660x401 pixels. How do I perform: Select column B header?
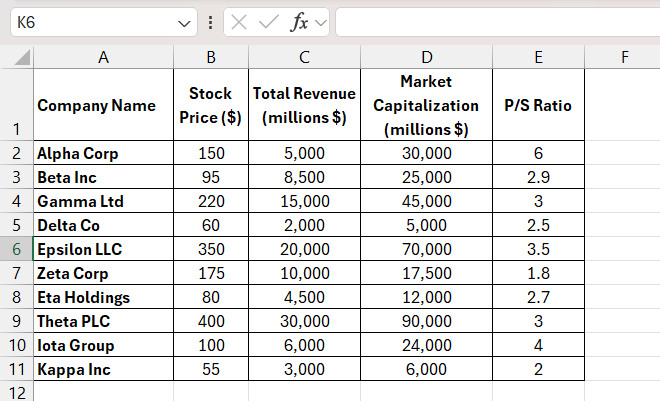(x=211, y=57)
